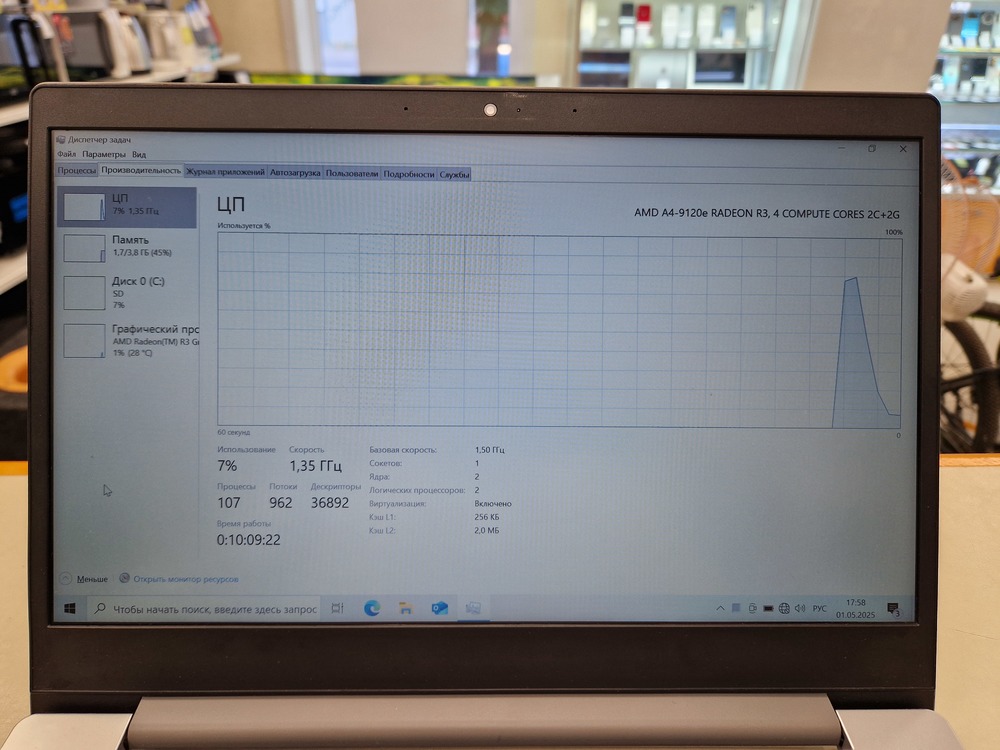Select Диск 0 (C:) in the sidebar
1000x750 pixels.
(x=128, y=292)
